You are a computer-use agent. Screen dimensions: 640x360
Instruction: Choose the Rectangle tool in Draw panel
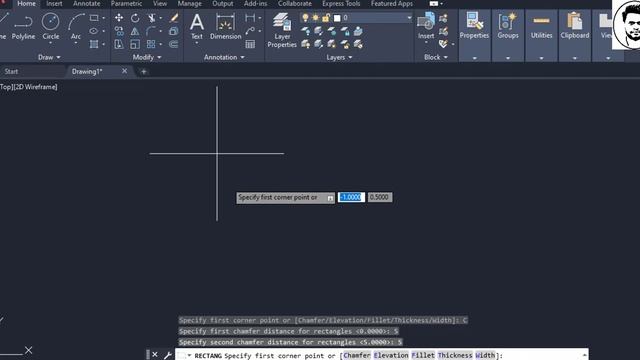click(x=94, y=18)
